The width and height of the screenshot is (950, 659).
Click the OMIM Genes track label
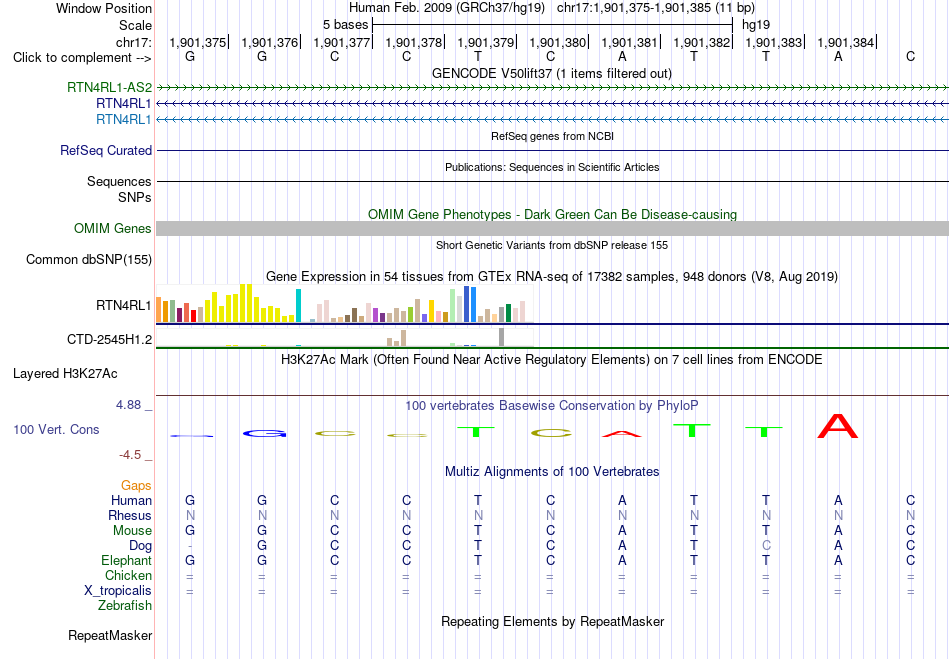(x=112, y=228)
